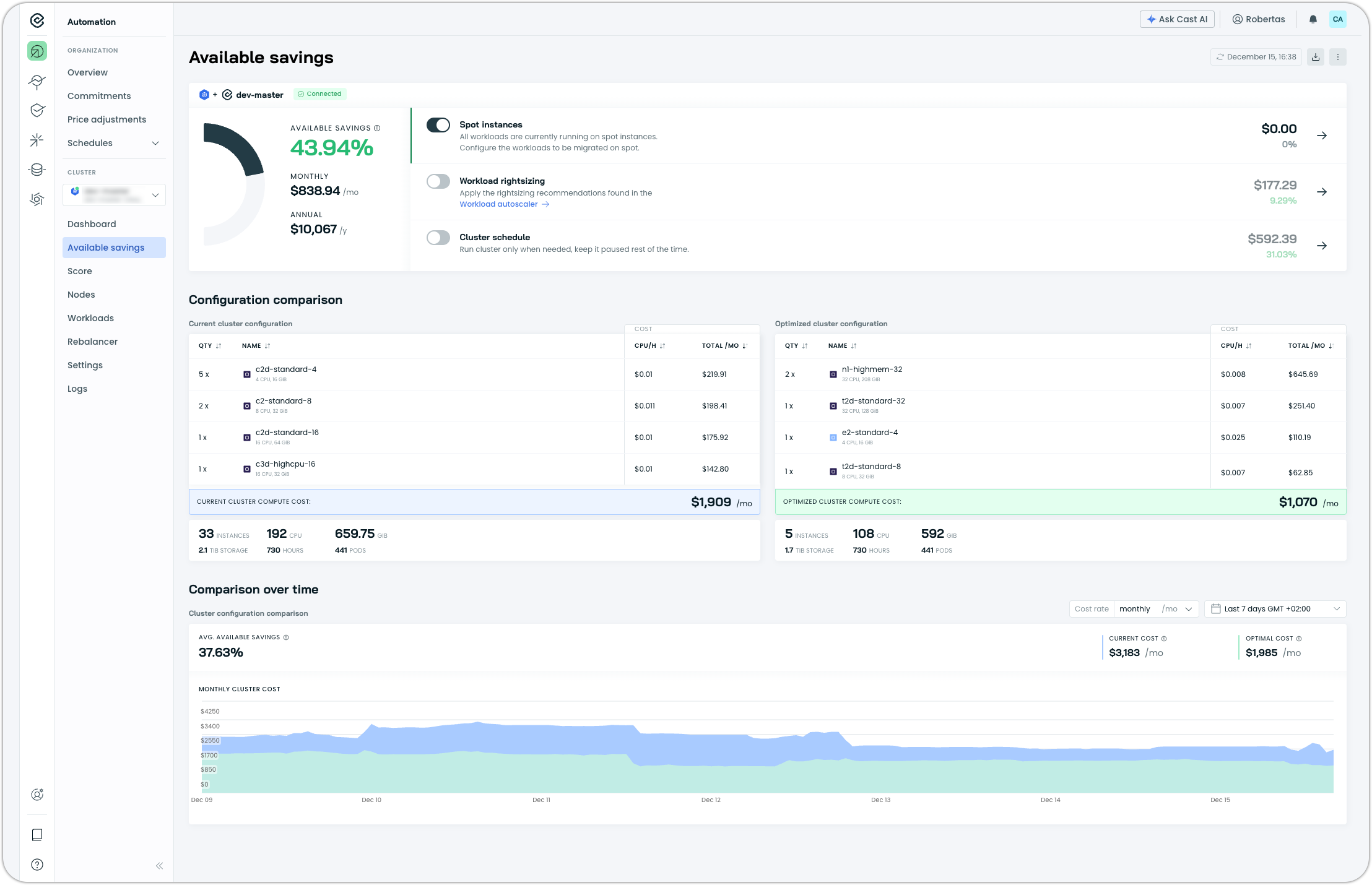Image resolution: width=1372 pixels, height=885 pixels.
Task: Collapse the sidebar with double chevron
Action: (x=159, y=866)
